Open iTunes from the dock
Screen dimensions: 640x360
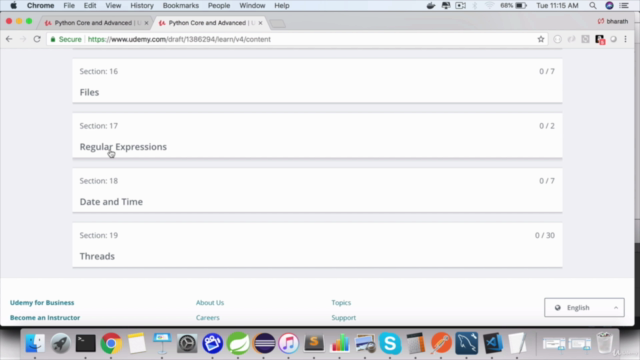(289, 343)
